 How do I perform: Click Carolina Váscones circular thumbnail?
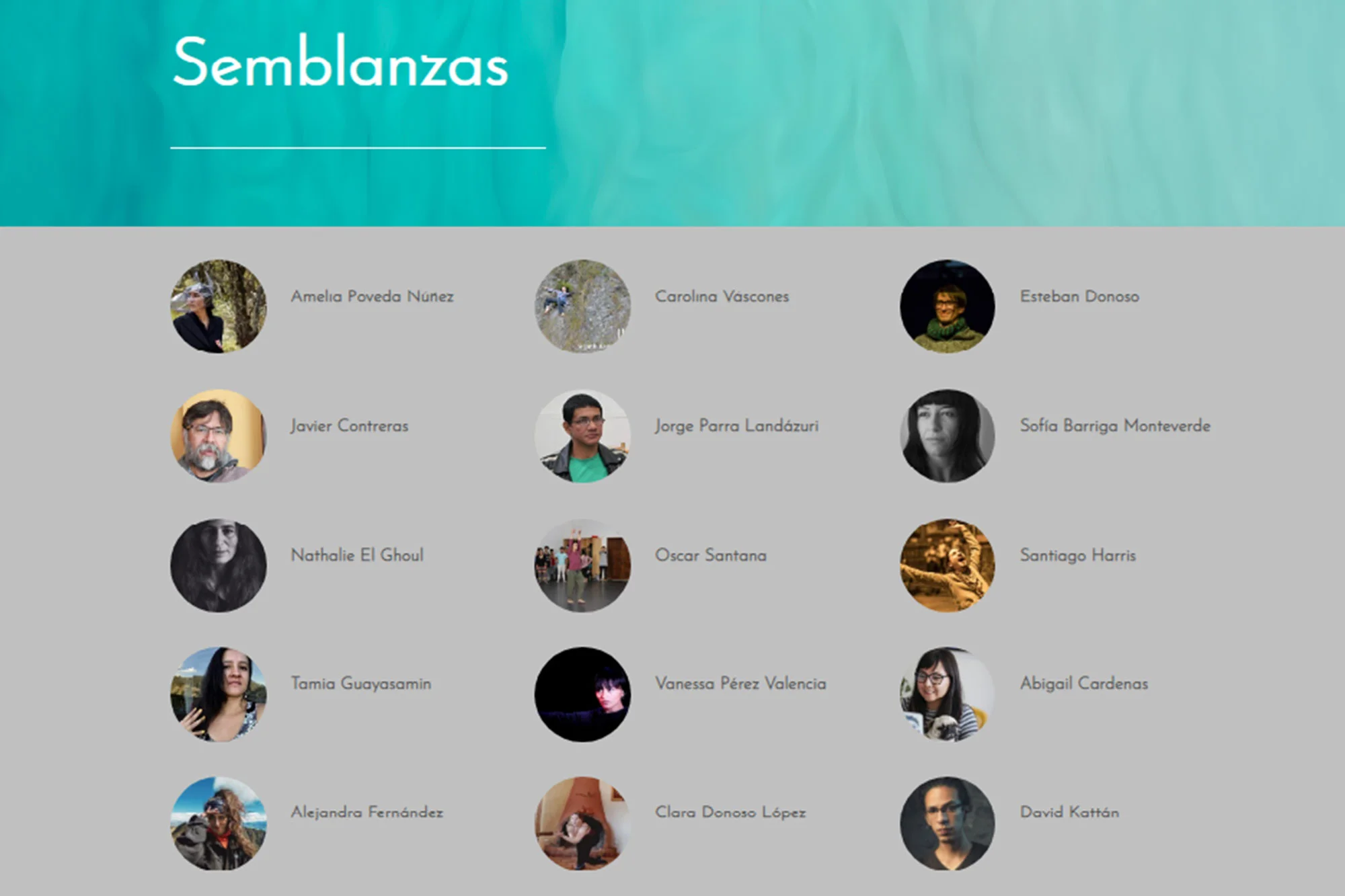(582, 307)
